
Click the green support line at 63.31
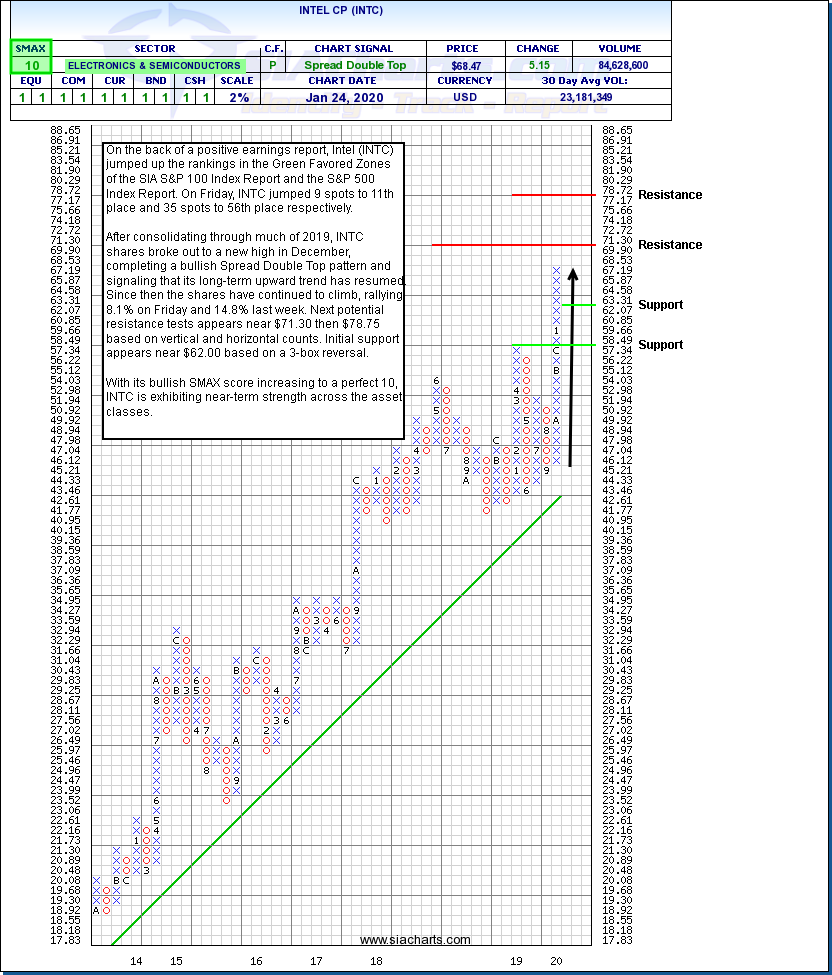579,304
